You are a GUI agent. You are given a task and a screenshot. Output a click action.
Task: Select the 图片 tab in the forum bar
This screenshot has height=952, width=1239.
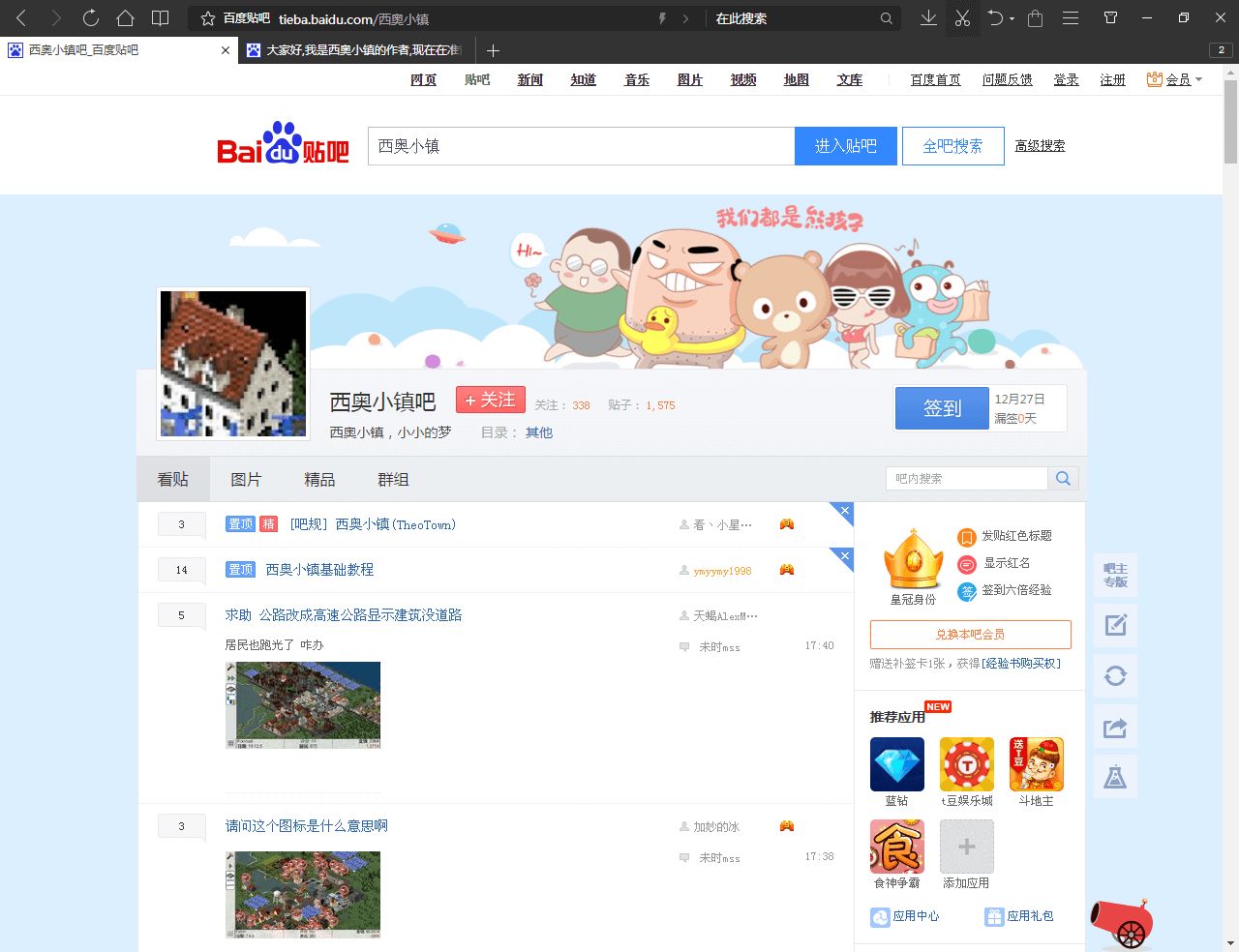click(x=246, y=480)
